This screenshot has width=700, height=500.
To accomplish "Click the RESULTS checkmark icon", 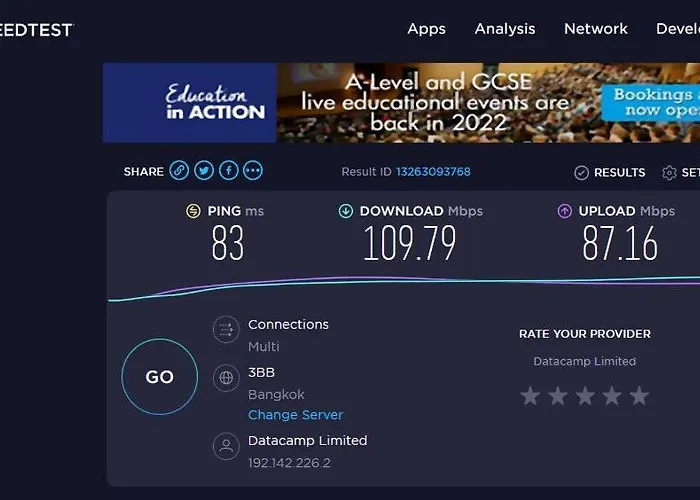I will [581, 172].
